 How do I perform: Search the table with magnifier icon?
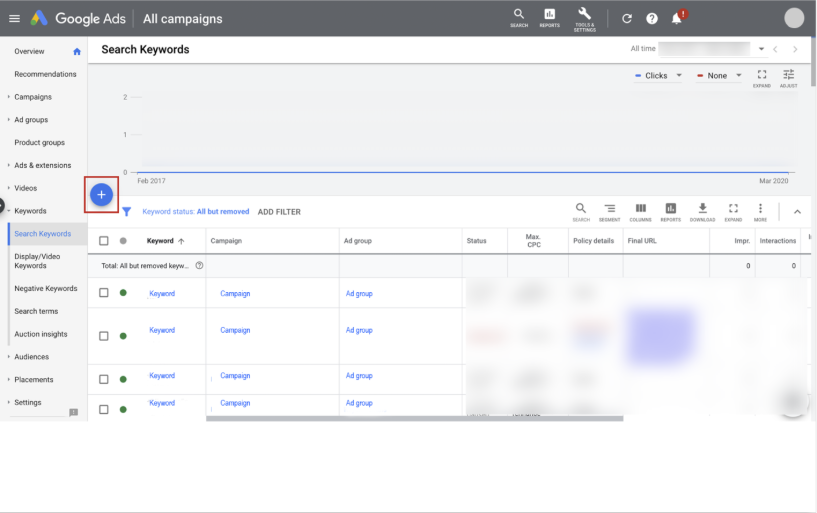point(581,212)
